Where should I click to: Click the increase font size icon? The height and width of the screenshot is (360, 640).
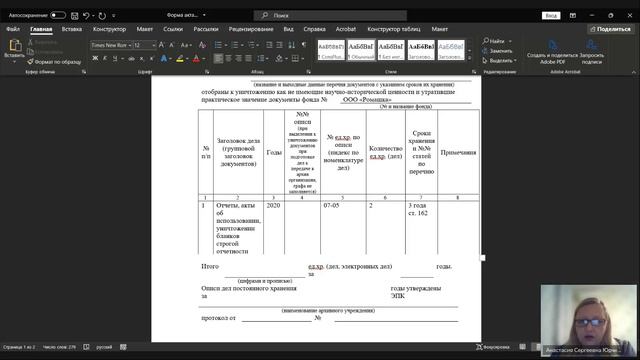162,45
